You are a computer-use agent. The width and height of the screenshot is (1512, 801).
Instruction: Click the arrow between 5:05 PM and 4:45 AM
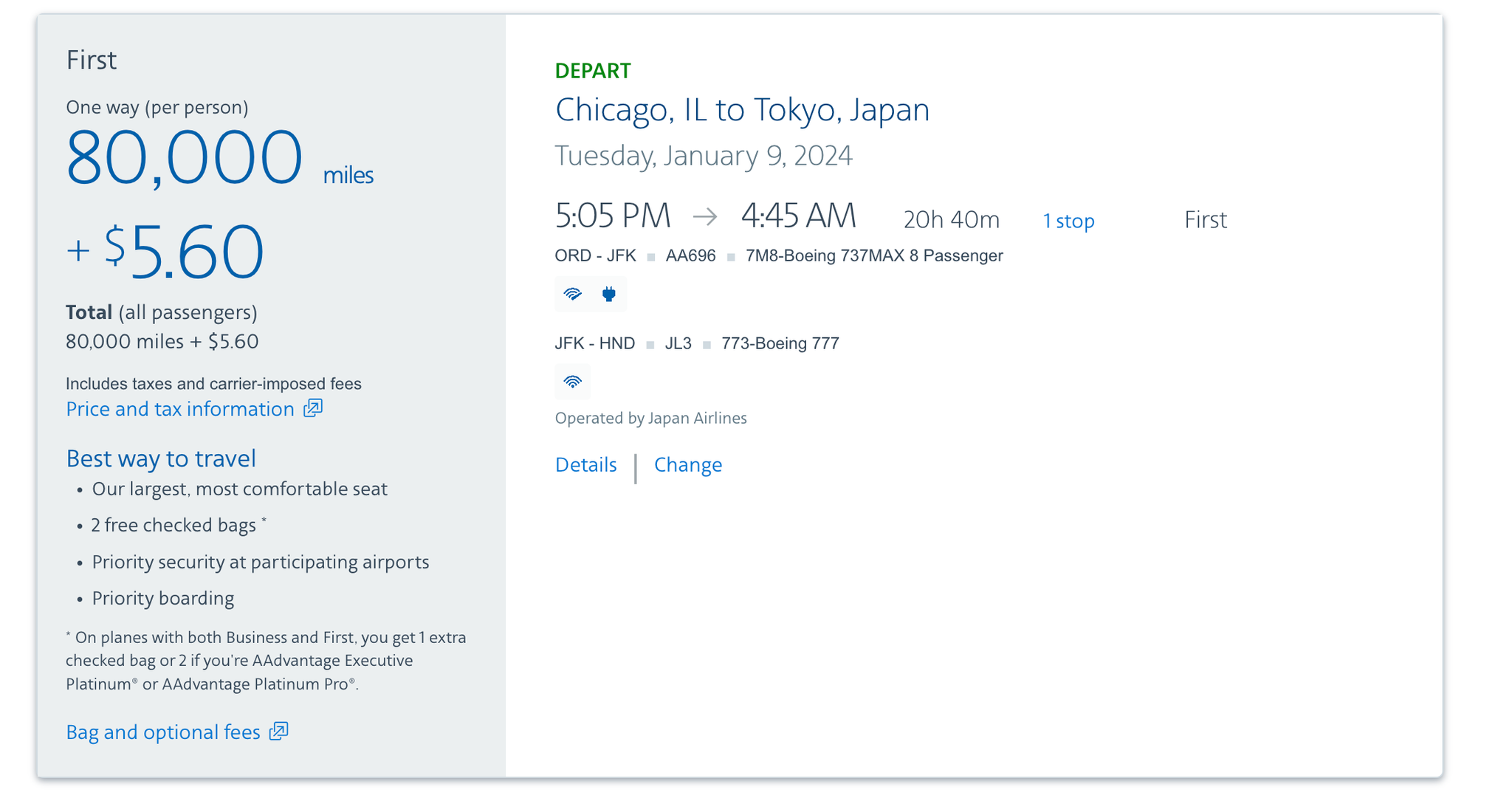(x=707, y=218)
